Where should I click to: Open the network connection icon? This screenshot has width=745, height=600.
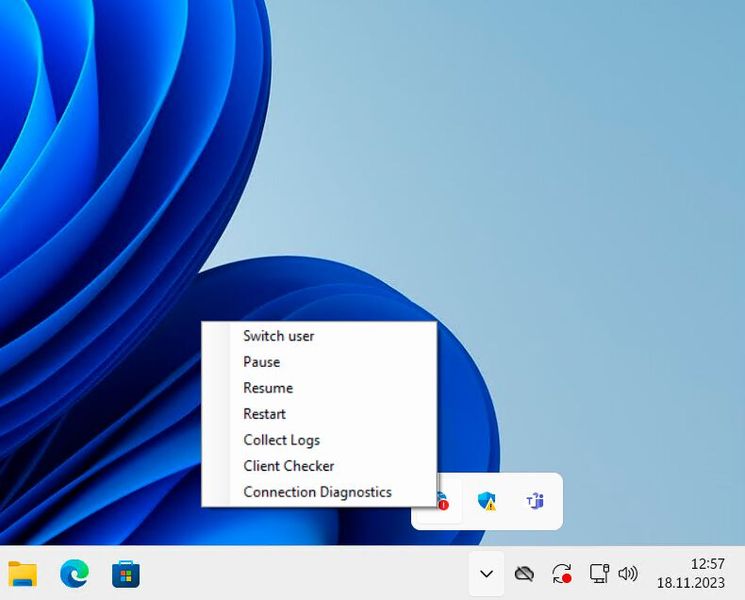(x=599, y=573)
